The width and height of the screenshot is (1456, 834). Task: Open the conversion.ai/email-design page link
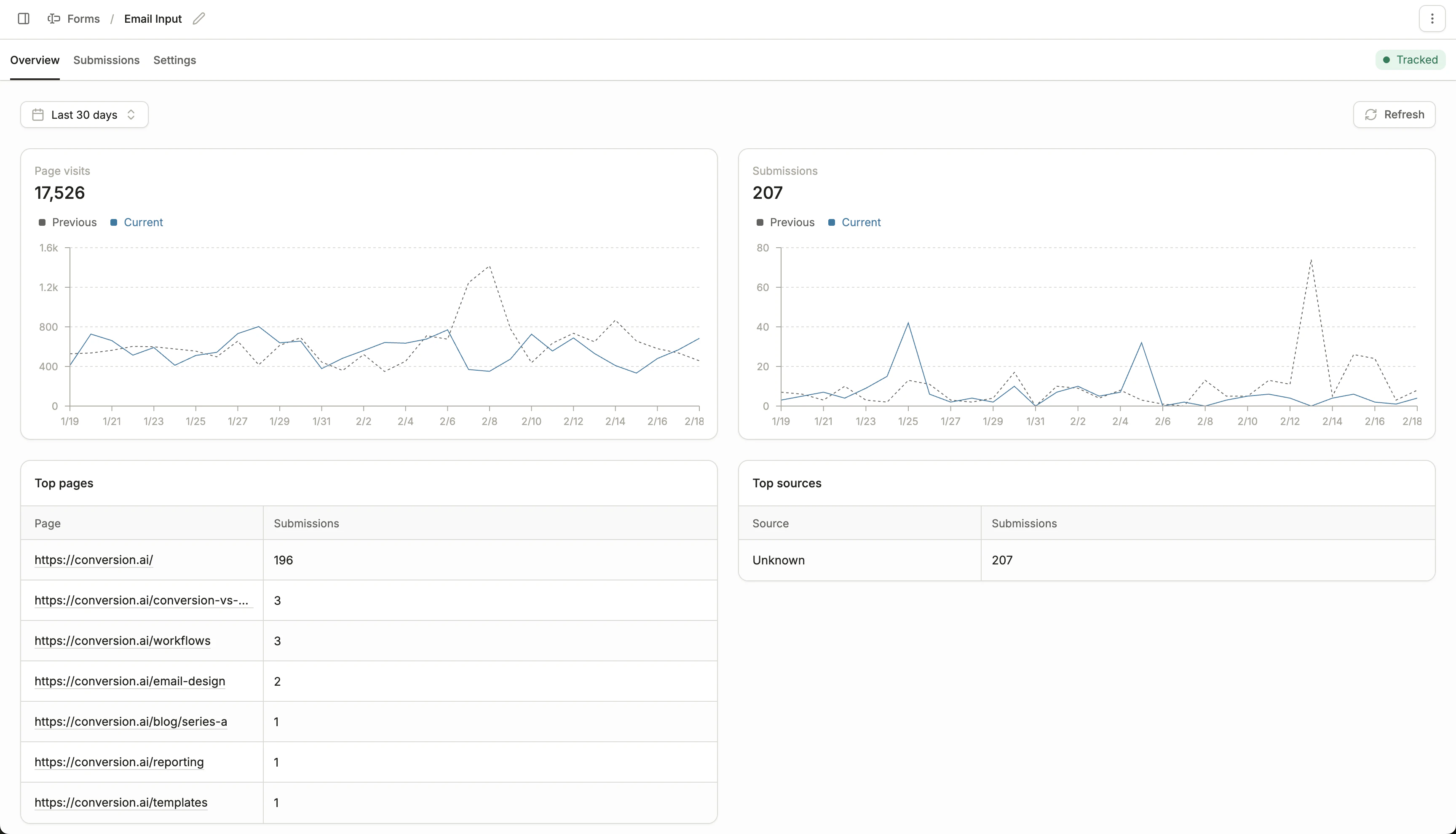[129, 681]
